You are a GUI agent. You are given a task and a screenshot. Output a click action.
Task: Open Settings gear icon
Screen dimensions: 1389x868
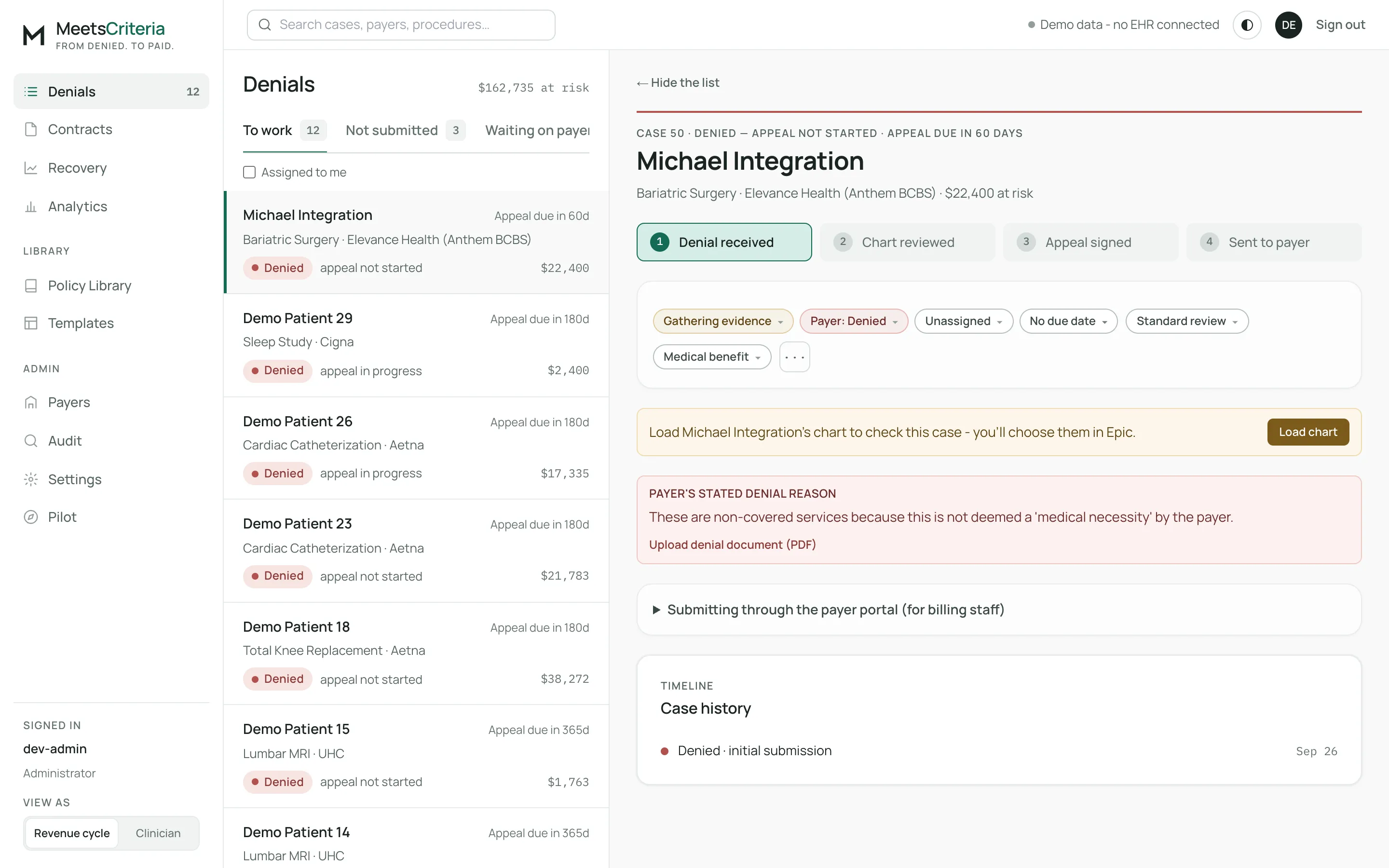[31, 479]
